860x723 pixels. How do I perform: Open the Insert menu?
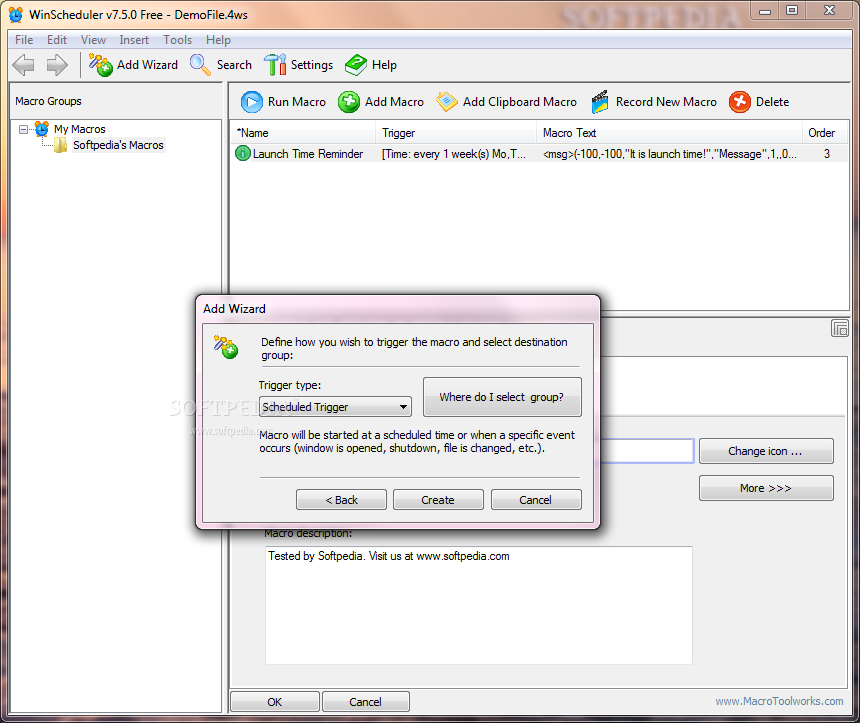(134, 40)
